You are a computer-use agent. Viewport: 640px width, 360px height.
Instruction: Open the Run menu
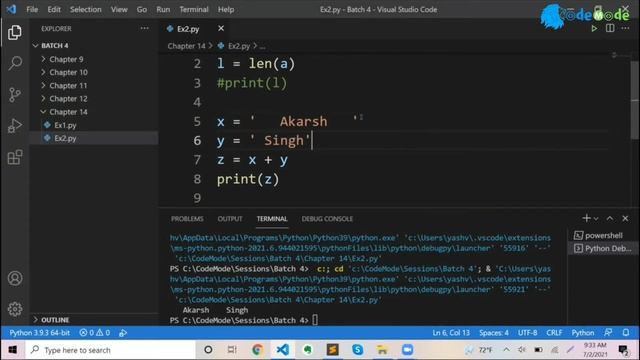163,9
